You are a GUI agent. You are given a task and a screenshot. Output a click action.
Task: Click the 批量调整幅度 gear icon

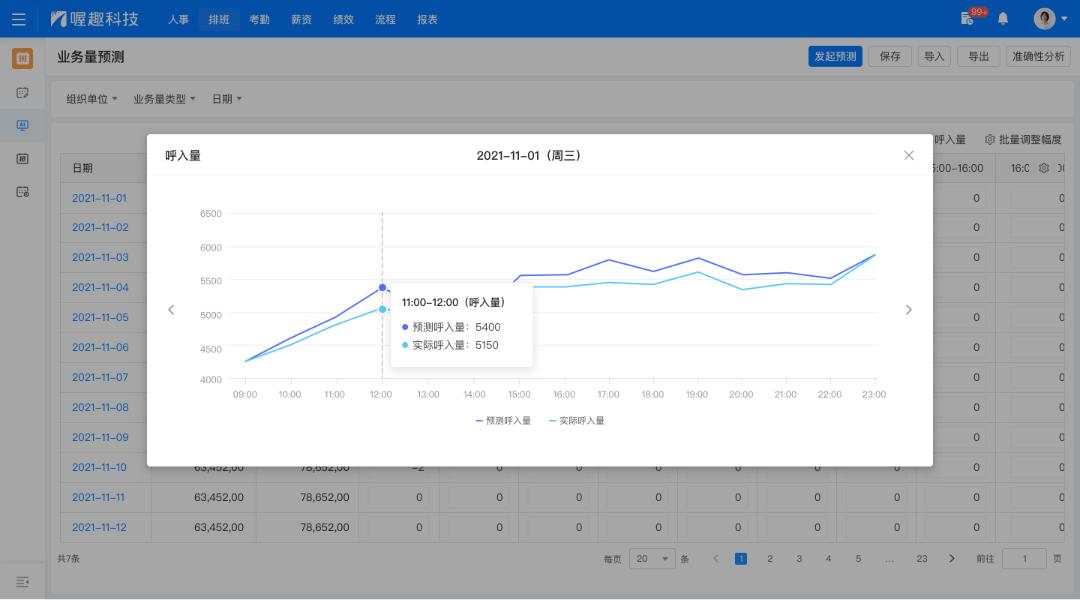click(990, 140)
